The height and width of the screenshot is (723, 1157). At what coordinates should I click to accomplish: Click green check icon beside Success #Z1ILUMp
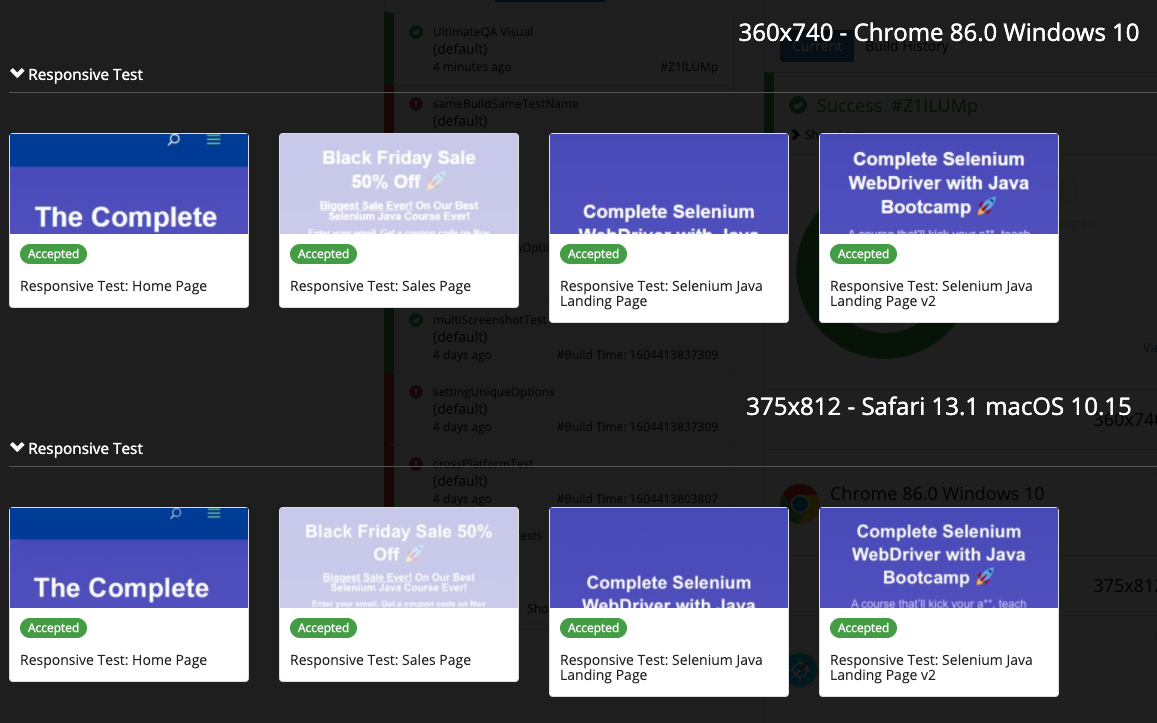pyautogui.click(x=798, y=105)
